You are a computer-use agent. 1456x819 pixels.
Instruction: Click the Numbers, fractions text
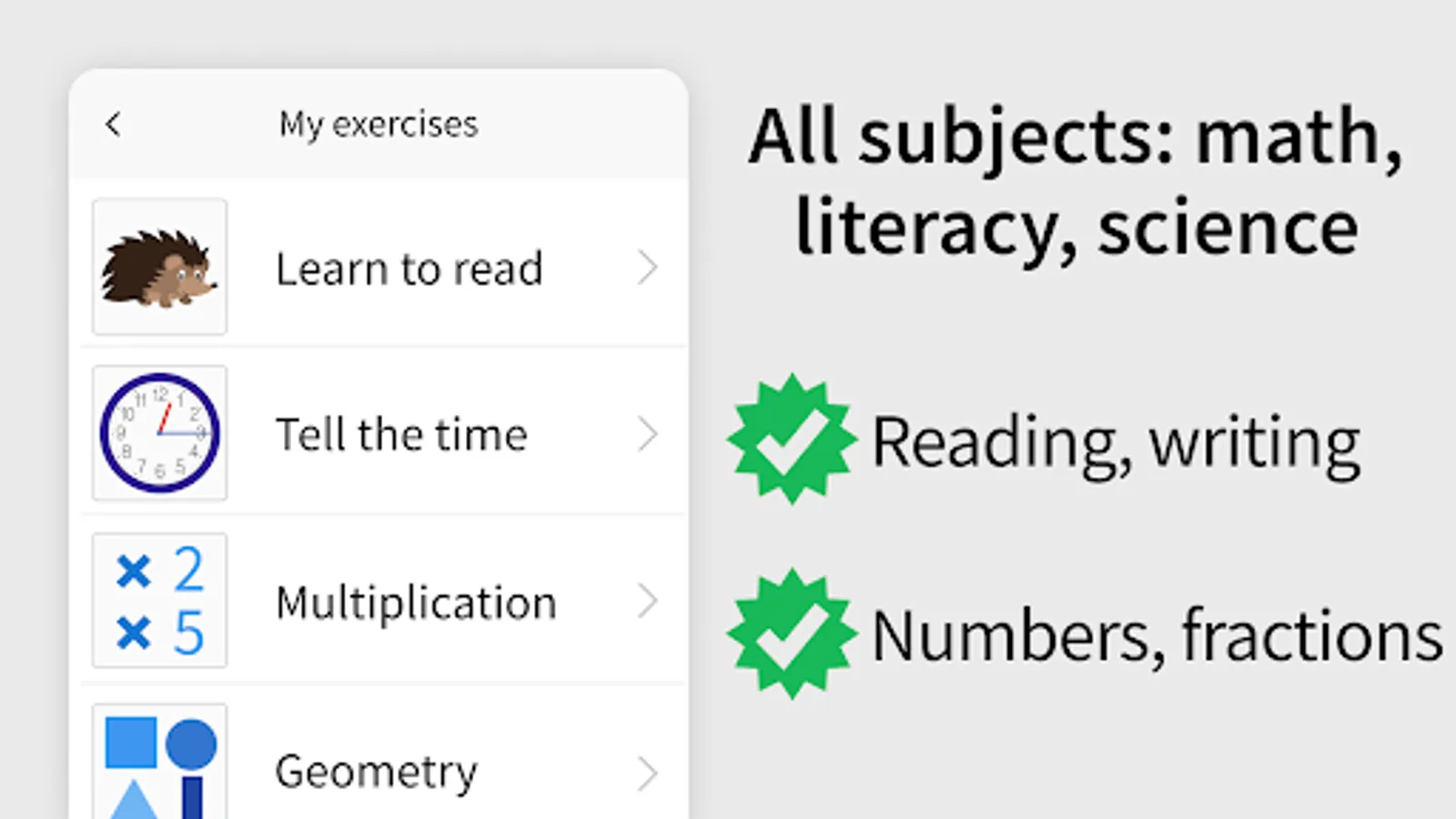(x=1158, y=636)
